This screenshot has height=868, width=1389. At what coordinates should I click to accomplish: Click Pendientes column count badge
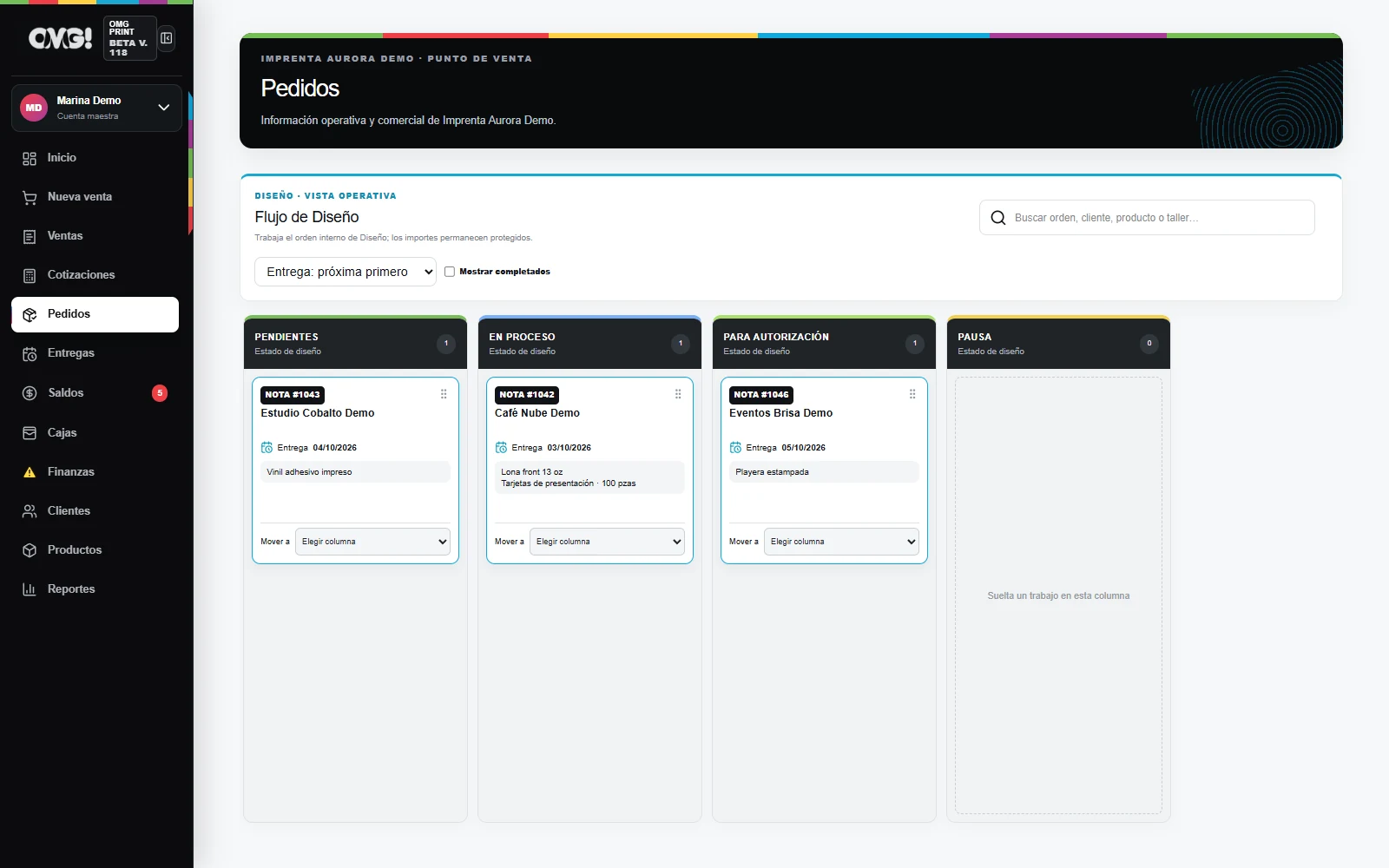[x=446, y=344]
